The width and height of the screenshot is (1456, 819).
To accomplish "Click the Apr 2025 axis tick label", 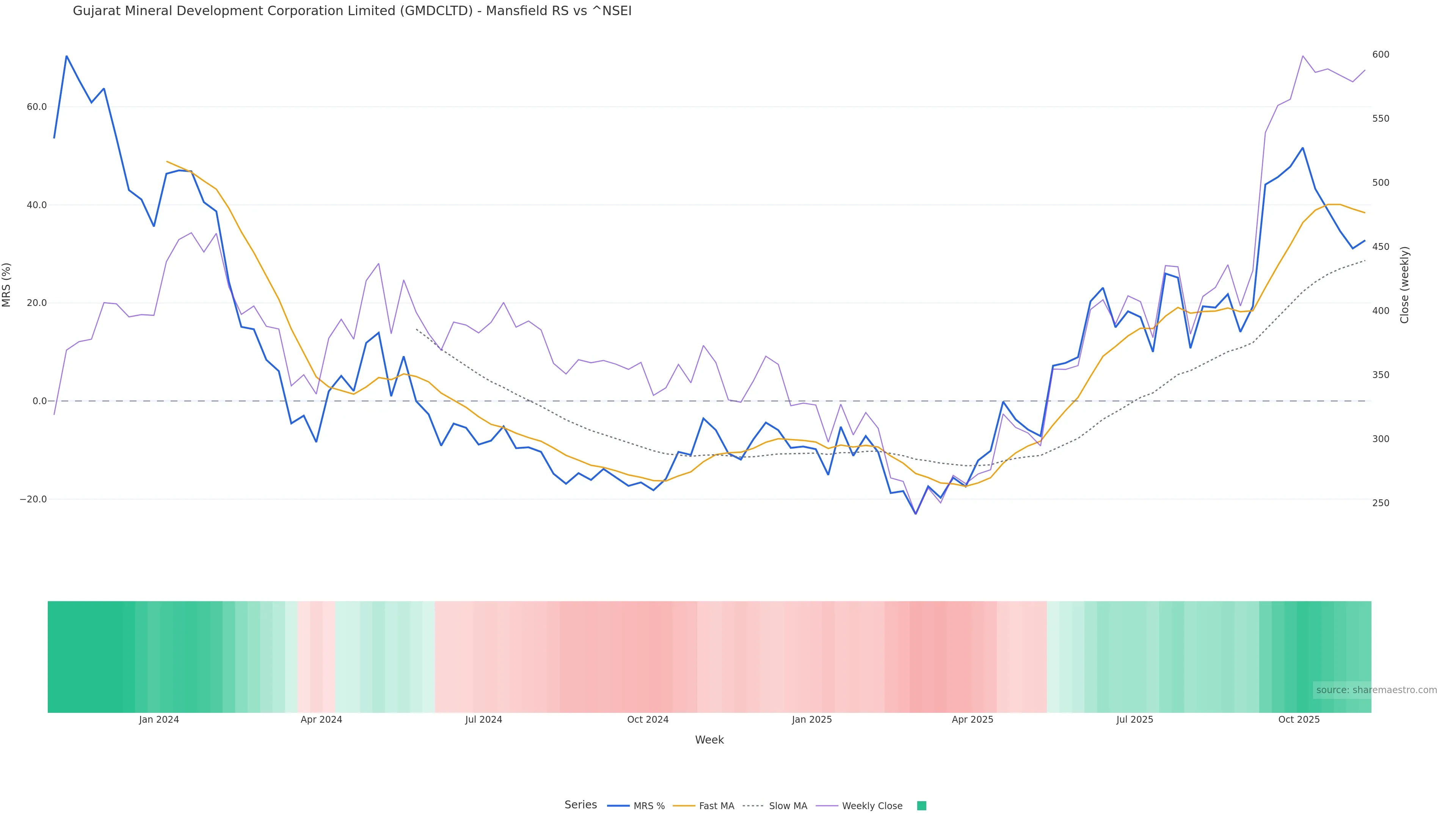I will click(x=972, y=720).
